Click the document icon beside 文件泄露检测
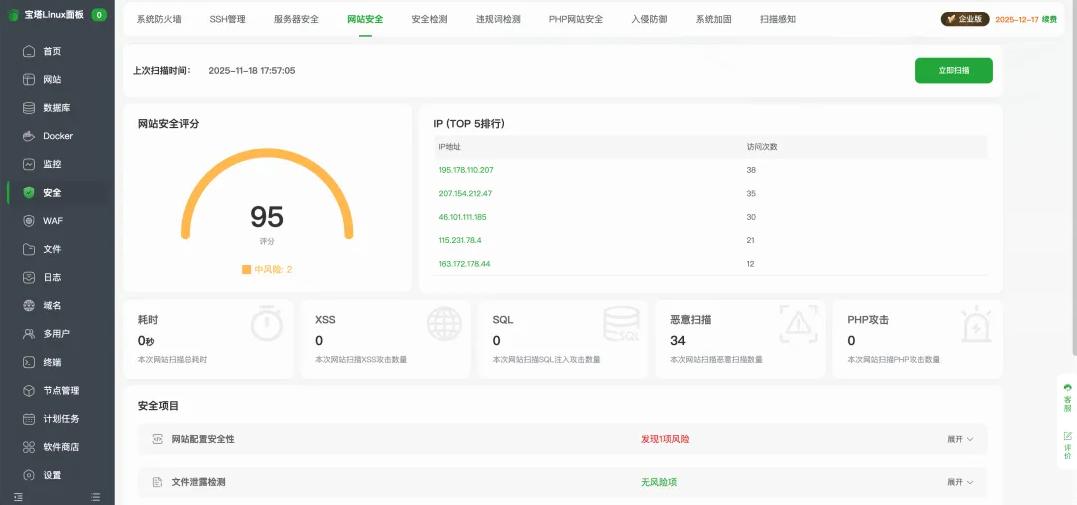 [157, 482]
